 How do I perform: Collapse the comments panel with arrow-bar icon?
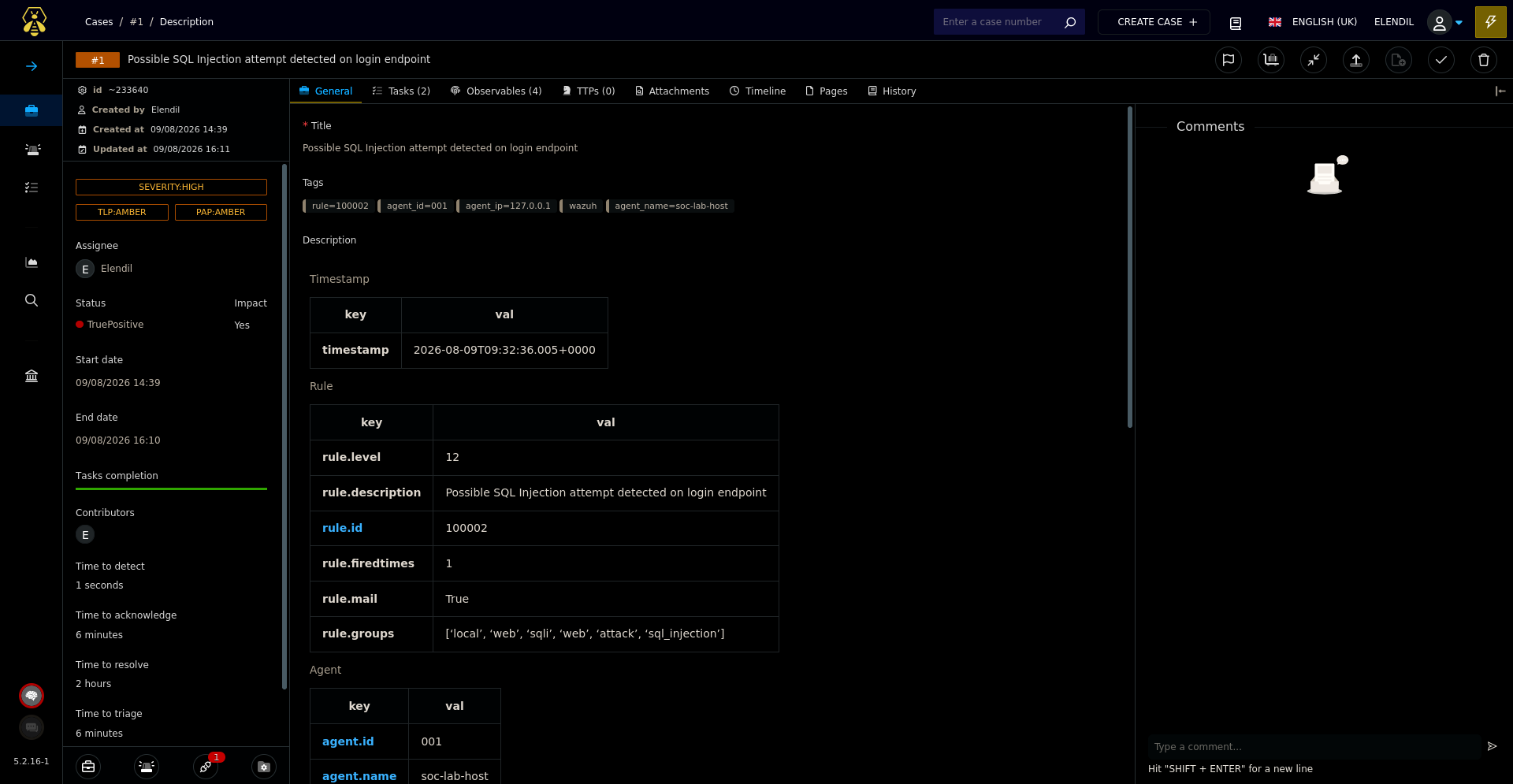(1500, 91)
